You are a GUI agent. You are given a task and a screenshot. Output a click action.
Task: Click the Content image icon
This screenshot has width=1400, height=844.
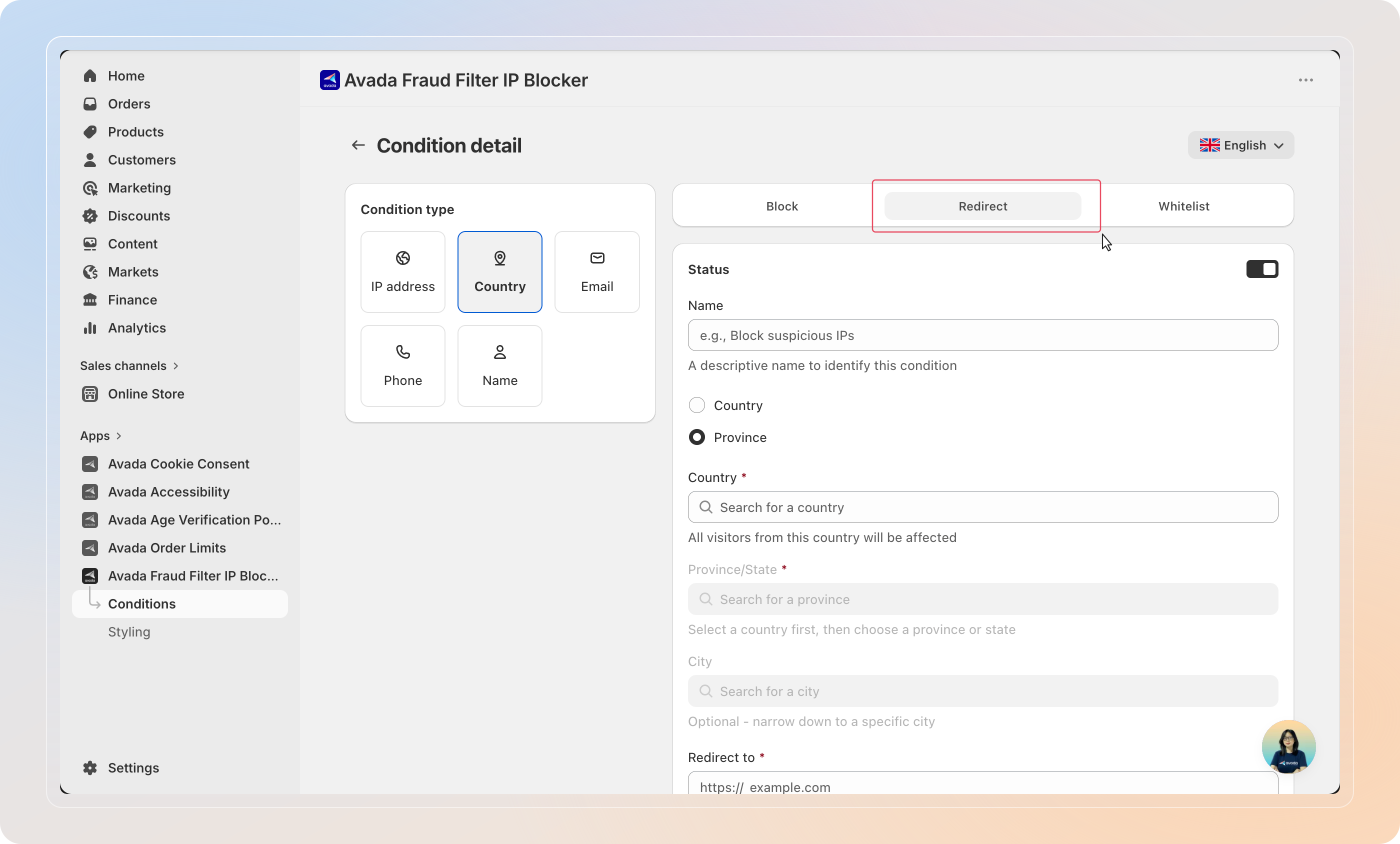click(90, 244)
